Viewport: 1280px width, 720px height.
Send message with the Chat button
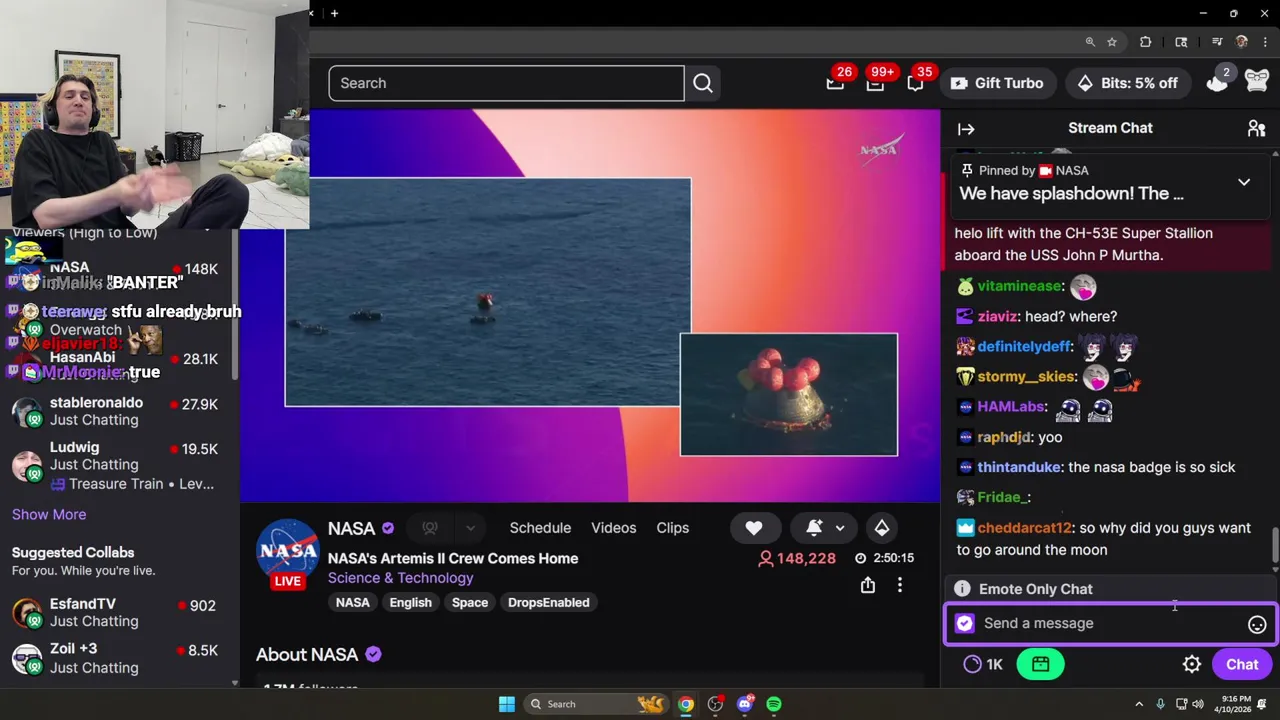tap(1242, 664)
